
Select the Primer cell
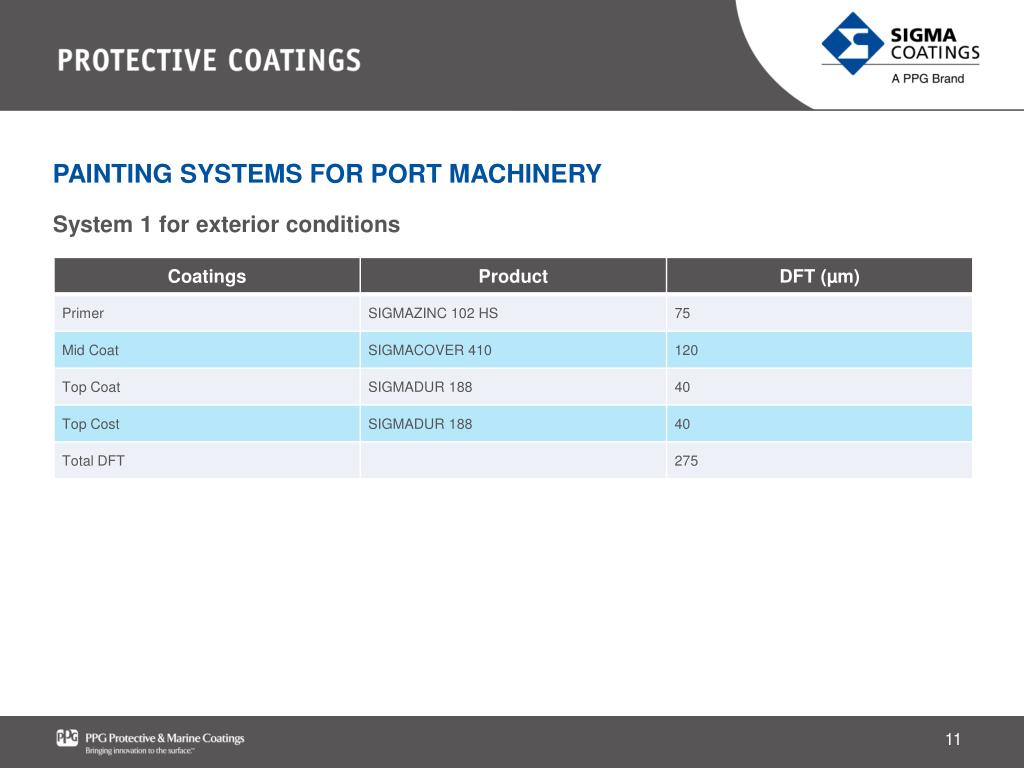pyautogui.click(x=207, y=313)
